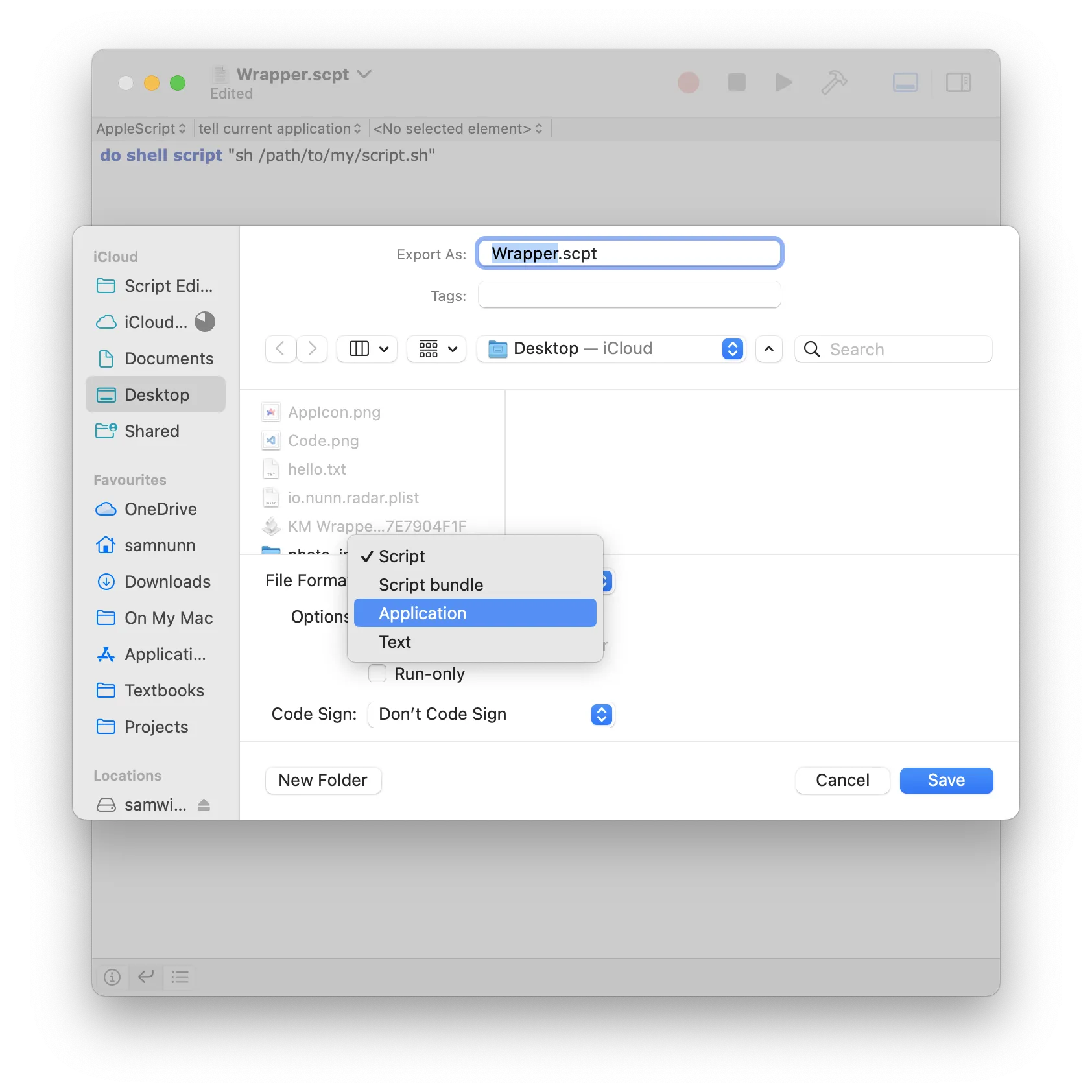Open the tell current application menu
The image size is (1092, 1092).
click(279, 128)
